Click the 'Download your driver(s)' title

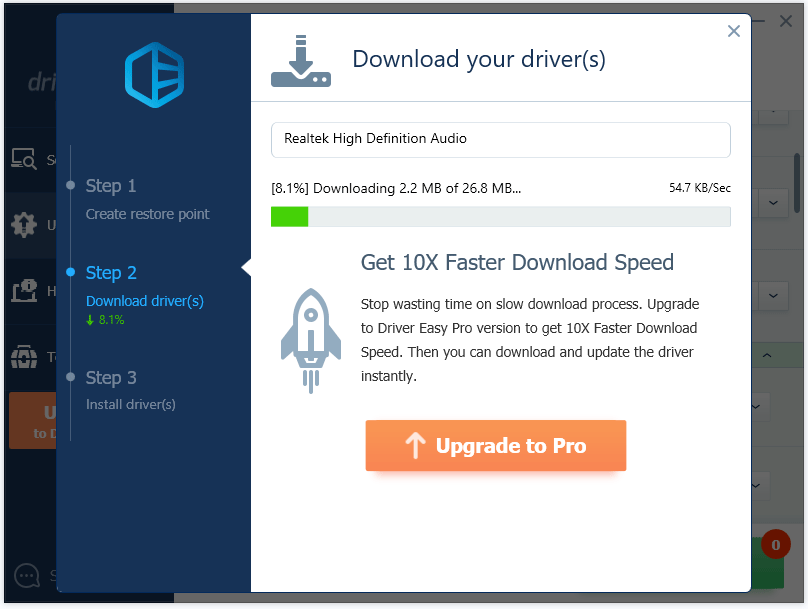[479, 59]
